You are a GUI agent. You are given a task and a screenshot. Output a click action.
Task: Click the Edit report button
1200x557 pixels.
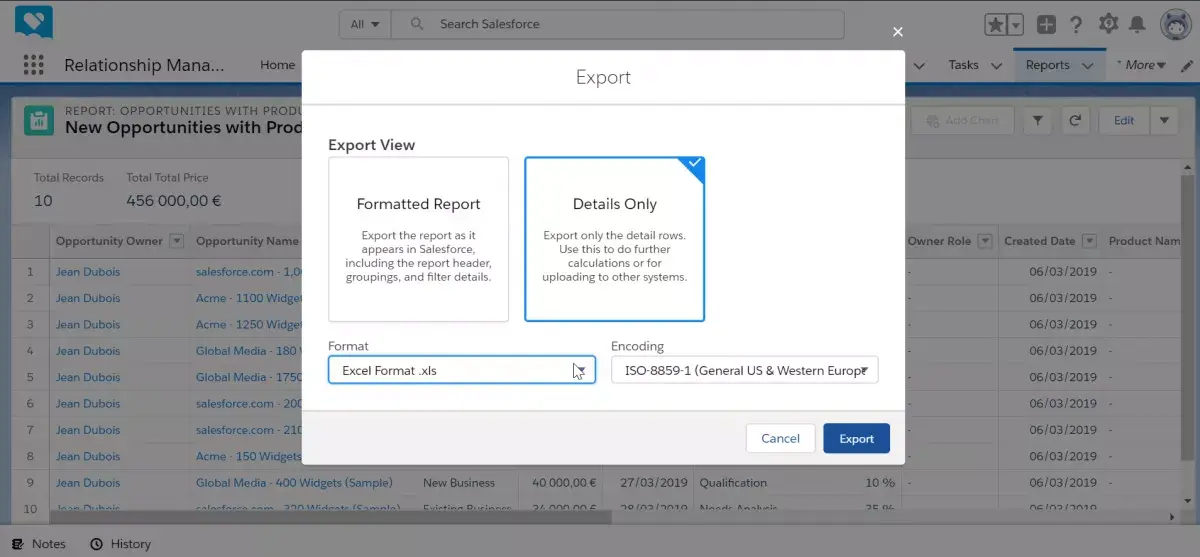tap(1124, 120)
